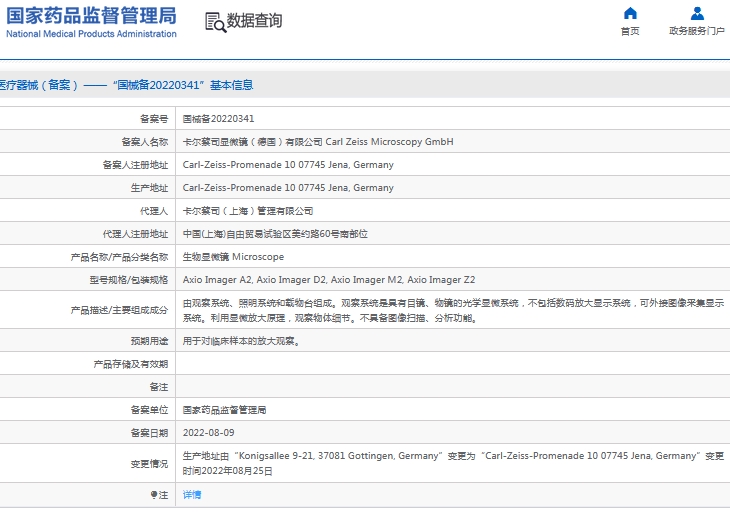Click the 型号规格/包装规格 row label
The image size is (730, 512).
(x=129, y=280)
